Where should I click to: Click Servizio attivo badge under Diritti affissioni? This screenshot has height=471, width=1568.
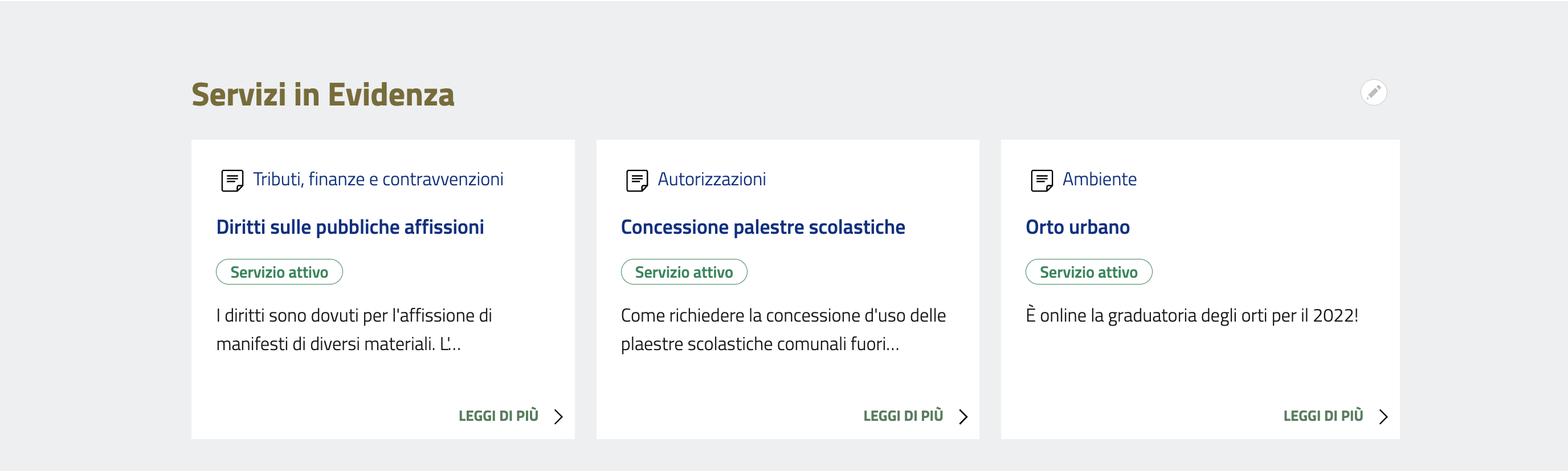[x=279, y=273]
